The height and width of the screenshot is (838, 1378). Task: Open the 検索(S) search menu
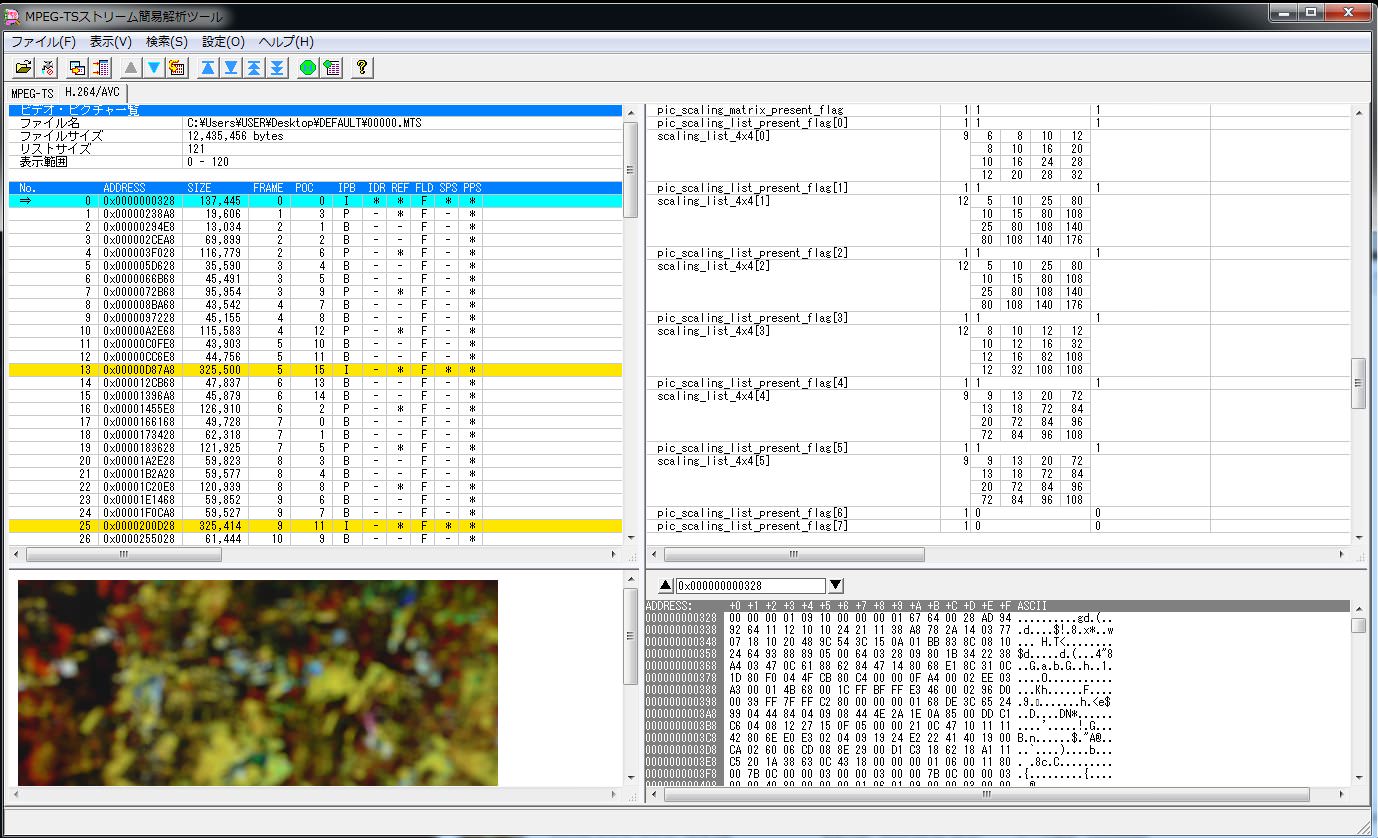(166, 42)
